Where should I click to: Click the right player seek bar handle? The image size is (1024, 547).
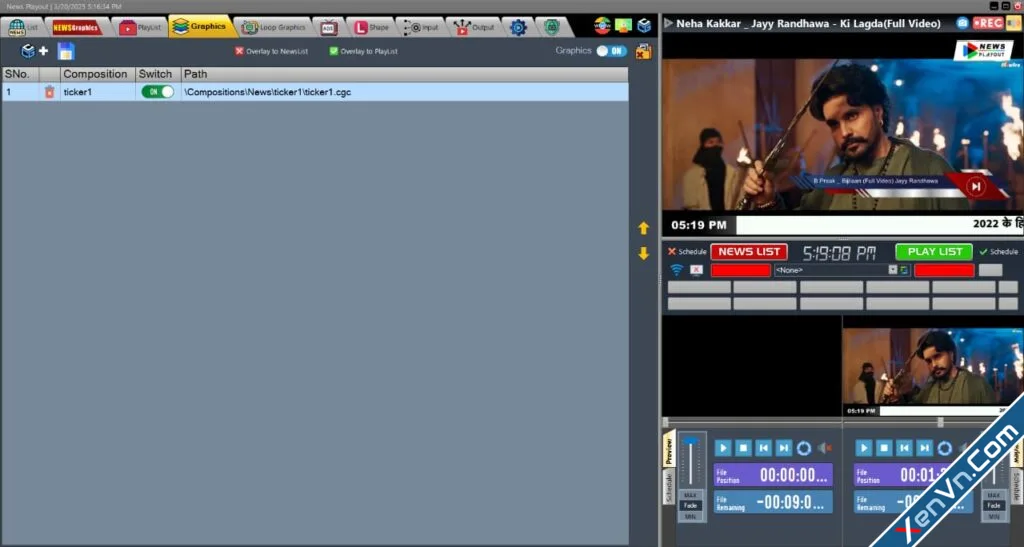pos(940,422)
